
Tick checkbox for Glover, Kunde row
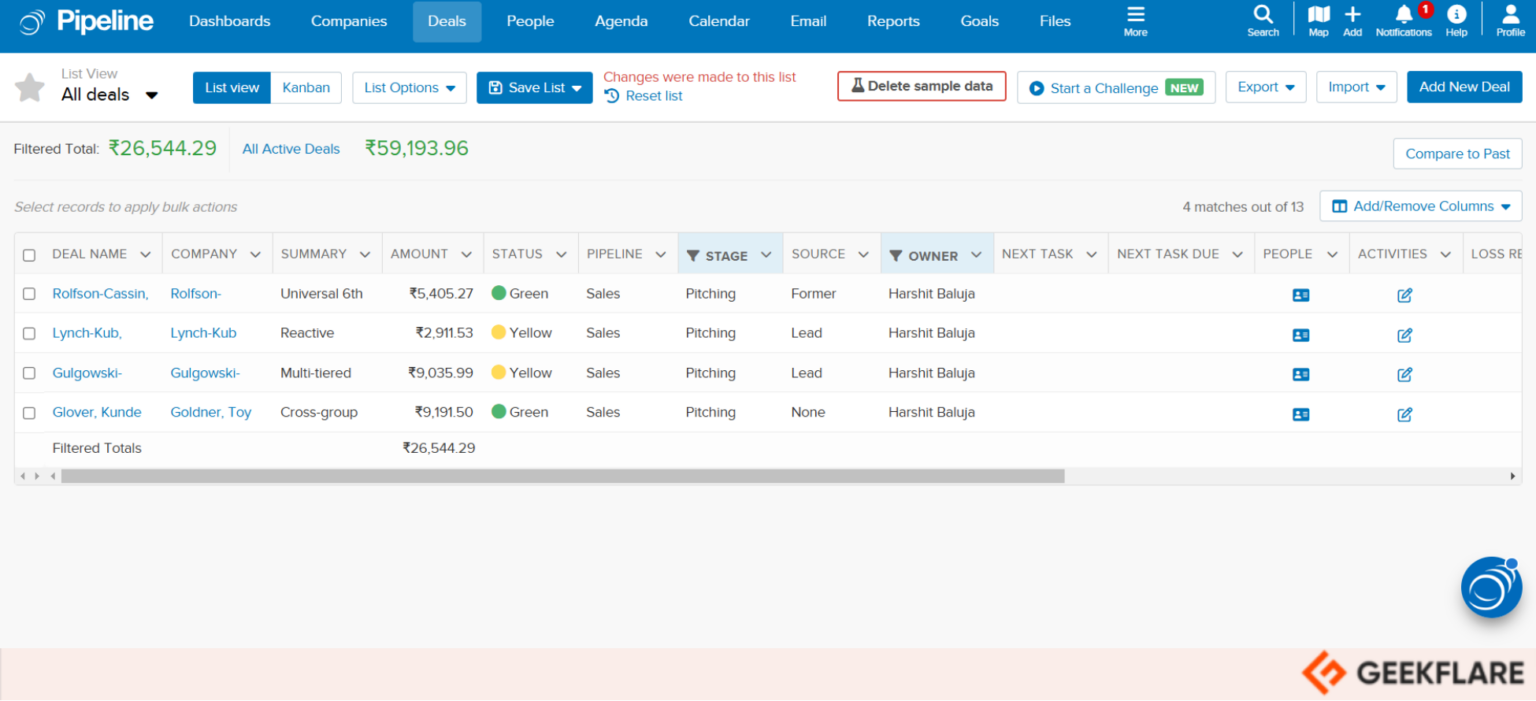click(x=29, y=412)
